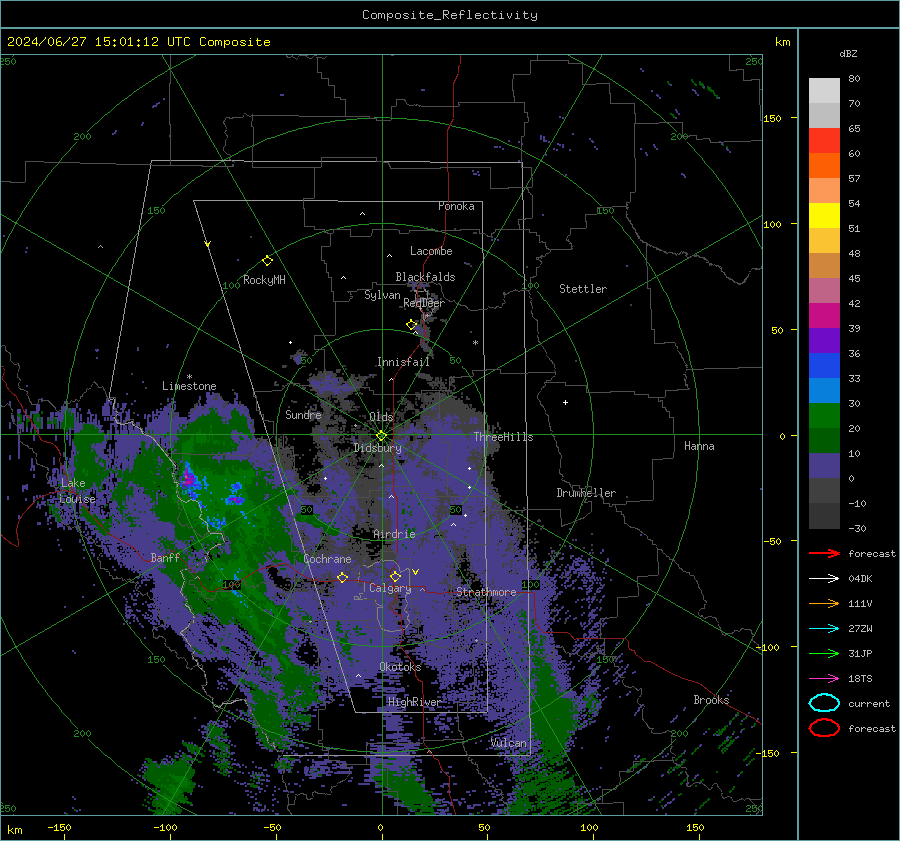Click the Innisfail label

click(403, 362)
